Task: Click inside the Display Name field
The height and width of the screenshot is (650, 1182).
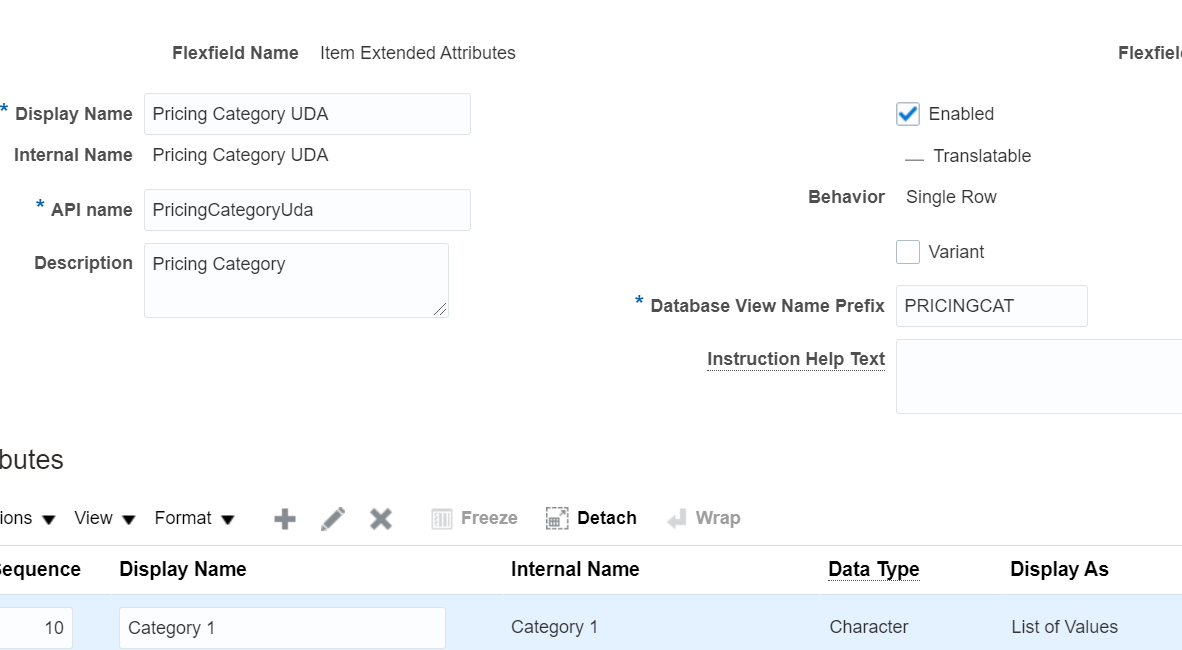Action: click(x=307, y=113)
